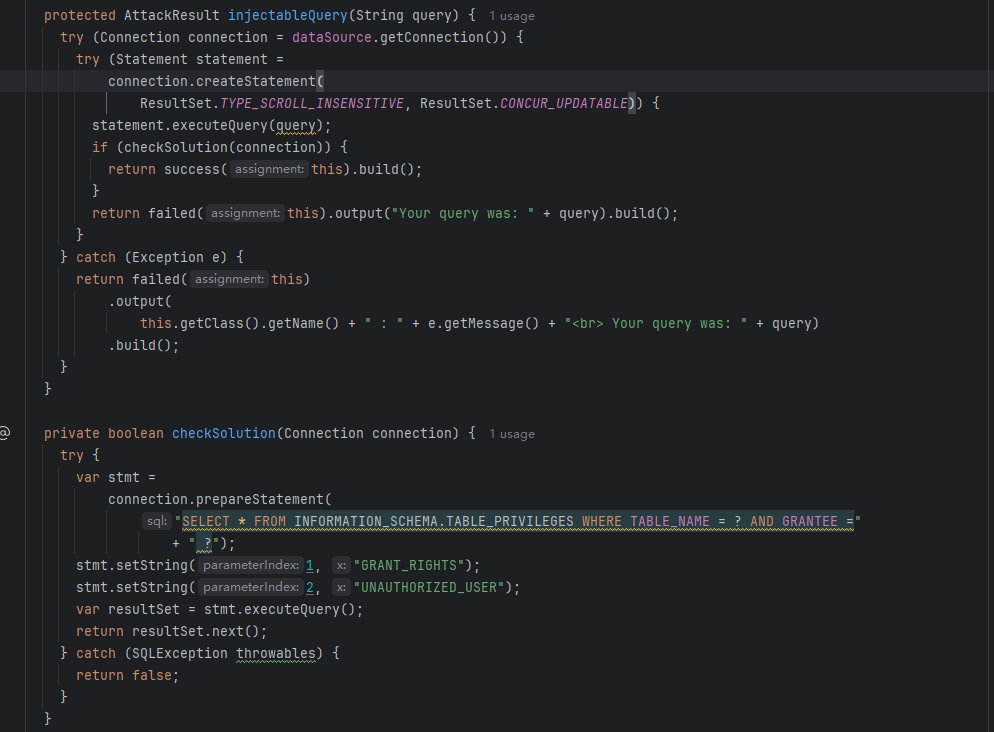
Task: Click the 'x:' hint before "UNAUTHORIZED_USER"
Action: coord(341,588)
